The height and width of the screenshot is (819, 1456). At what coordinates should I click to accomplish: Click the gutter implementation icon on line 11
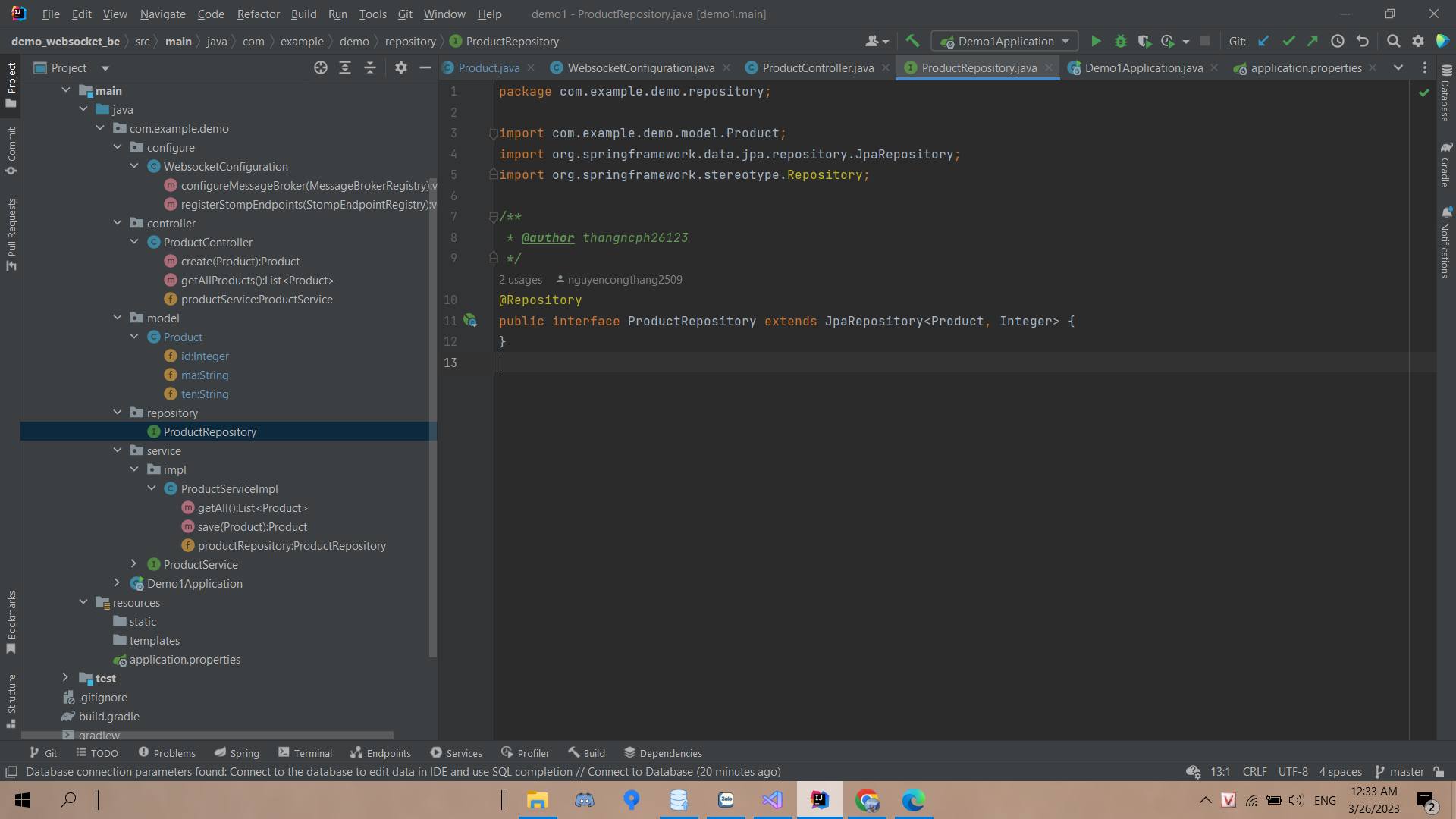pyautogui.click(x=470, y=322)
